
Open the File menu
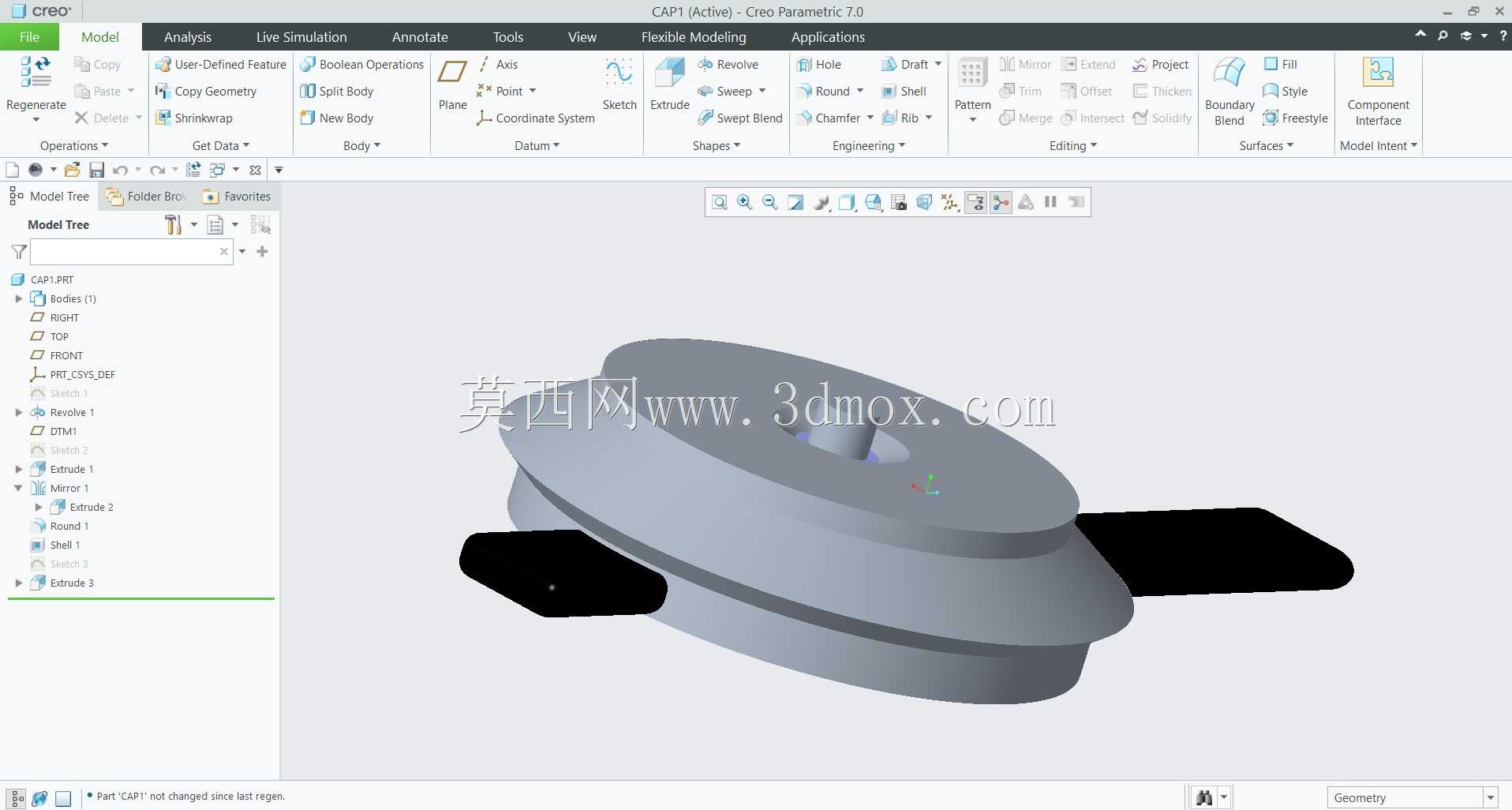coord(29,37)
